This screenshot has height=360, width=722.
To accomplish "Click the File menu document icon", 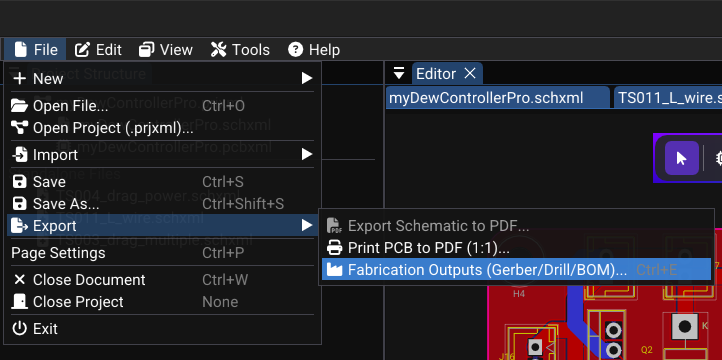I will 20,50.
